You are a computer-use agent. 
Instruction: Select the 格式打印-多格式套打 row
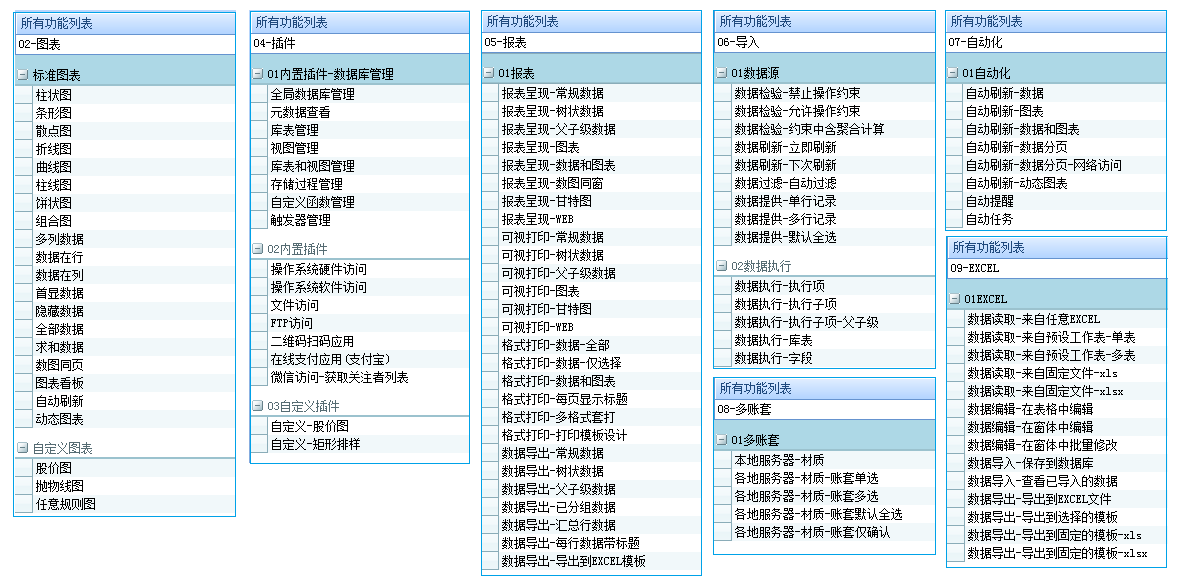592,417
